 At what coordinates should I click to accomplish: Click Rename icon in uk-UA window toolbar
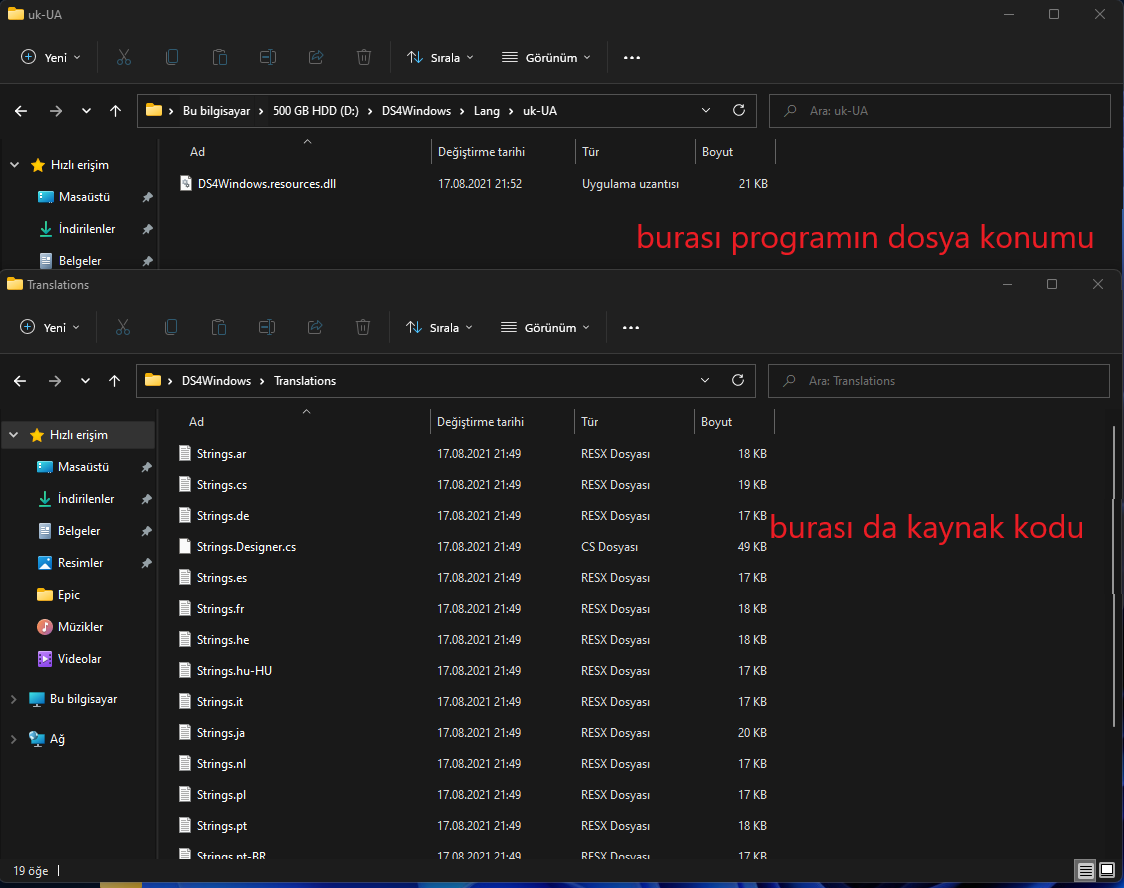coord(268,57)
